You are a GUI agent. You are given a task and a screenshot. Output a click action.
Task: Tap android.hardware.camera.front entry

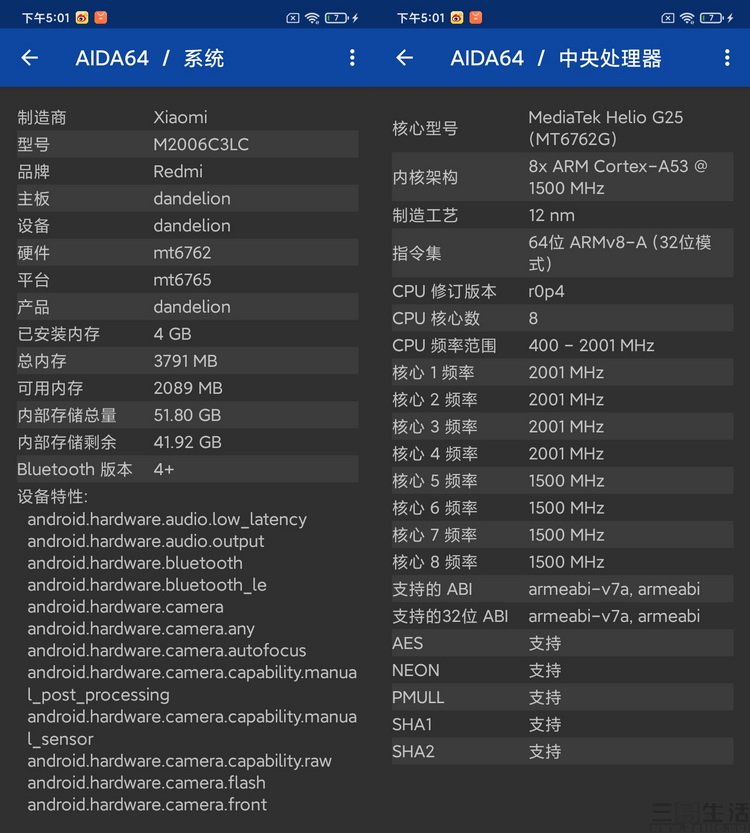(147, 804)
